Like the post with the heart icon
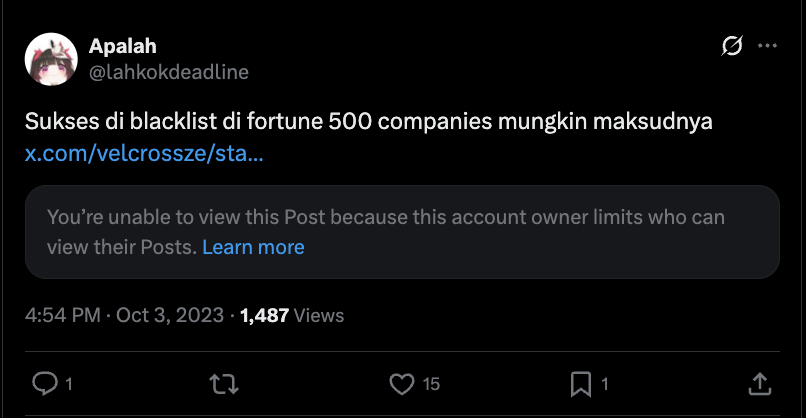Viewport: 806px width, 418px height. [401, 383]
